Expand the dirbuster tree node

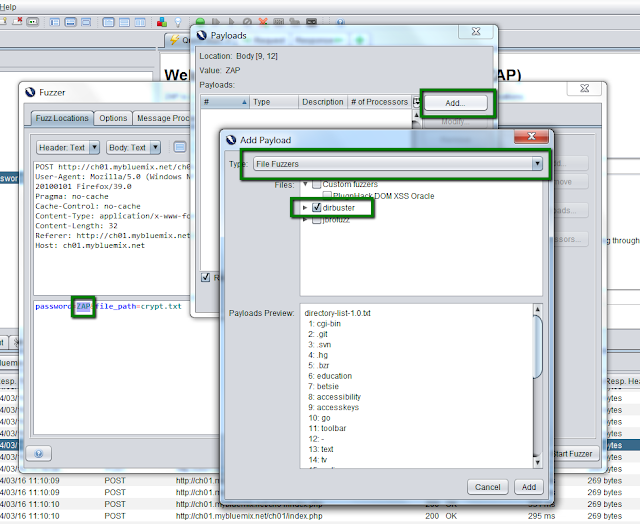305,208
